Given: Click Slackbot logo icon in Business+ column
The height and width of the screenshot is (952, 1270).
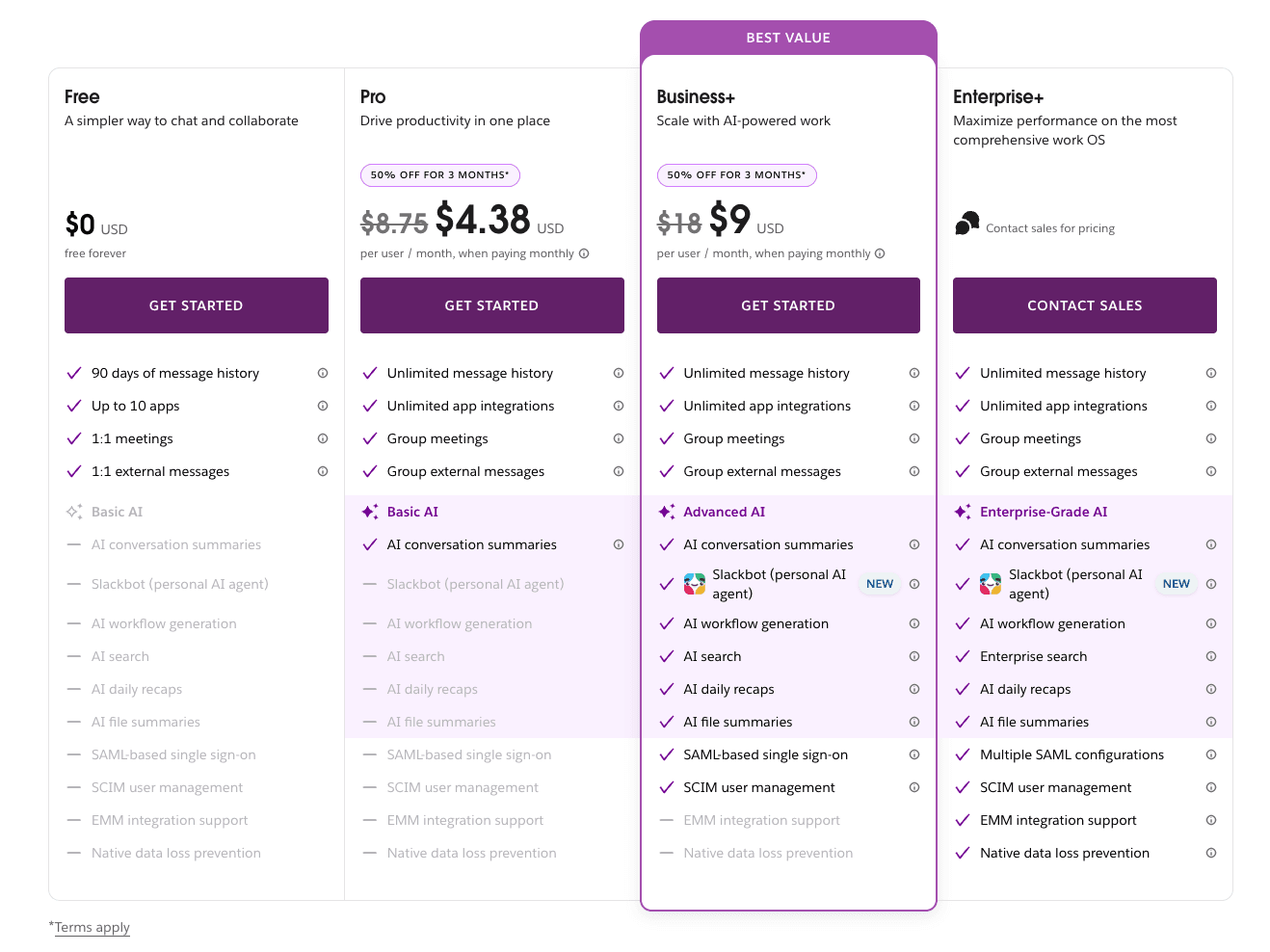Looking at the screenshot, I should (695, 584).
